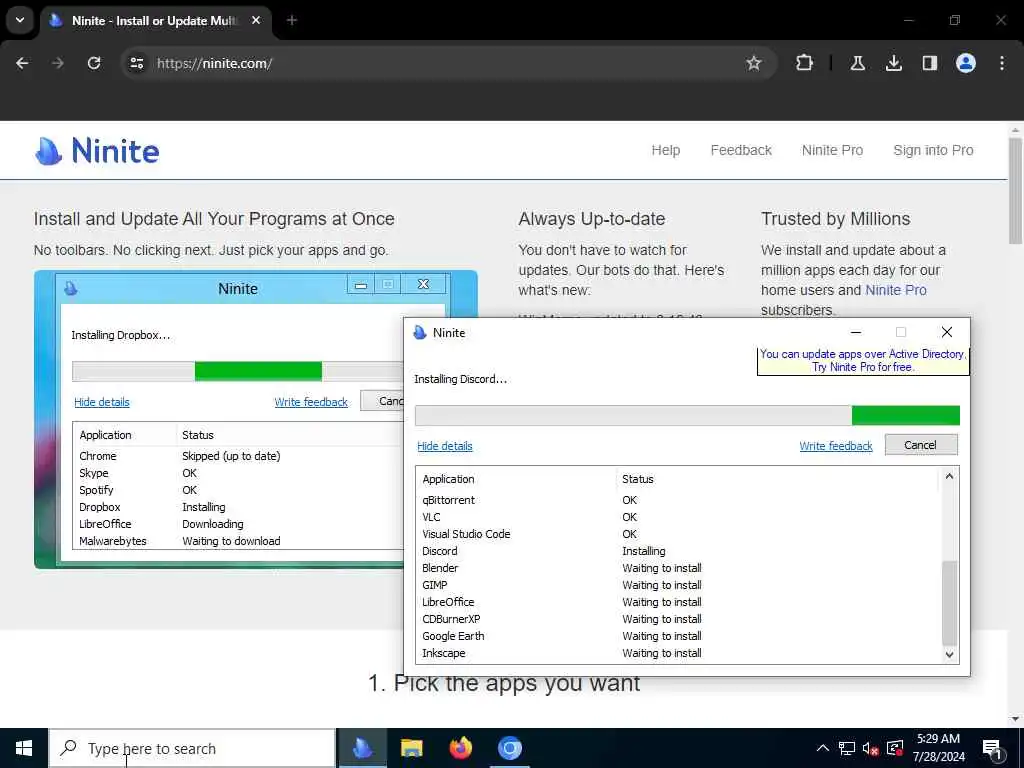Image resolution: width=1024 pixels, height=768 pixels.
Task: Select the Ninite browser tab
Action: [155, 21]
